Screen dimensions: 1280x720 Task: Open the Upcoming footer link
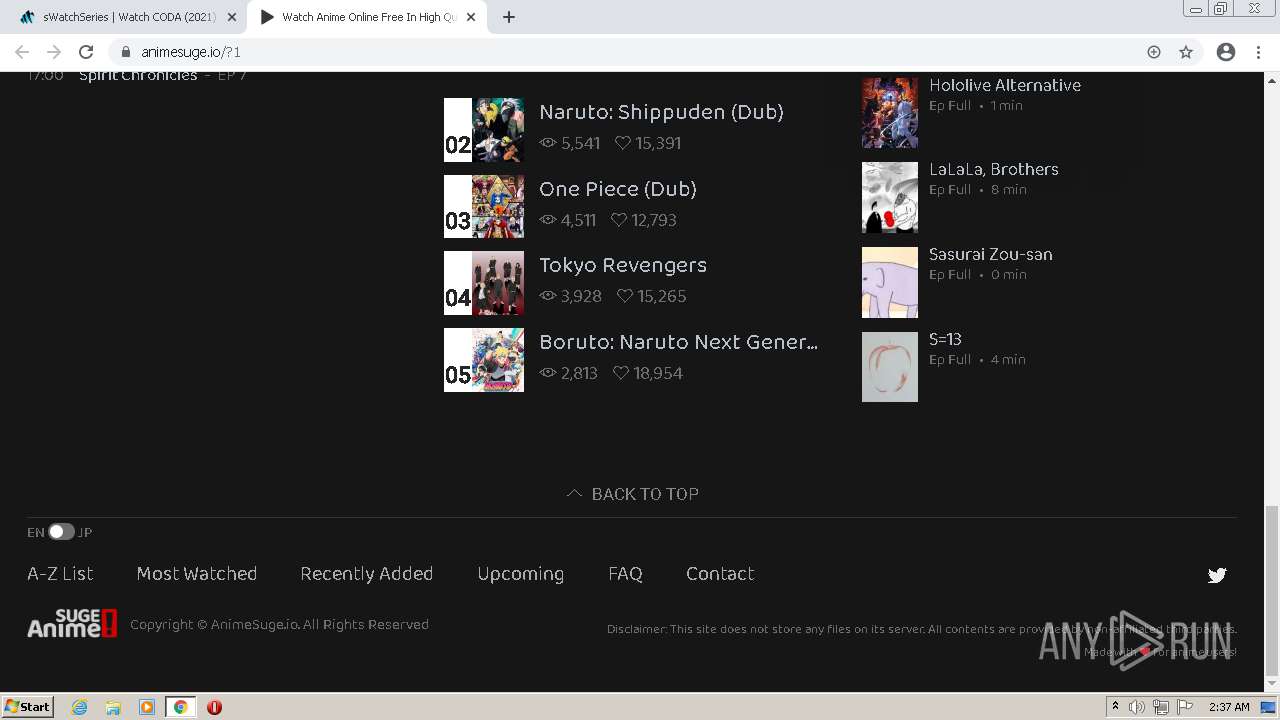pos(521,573)
